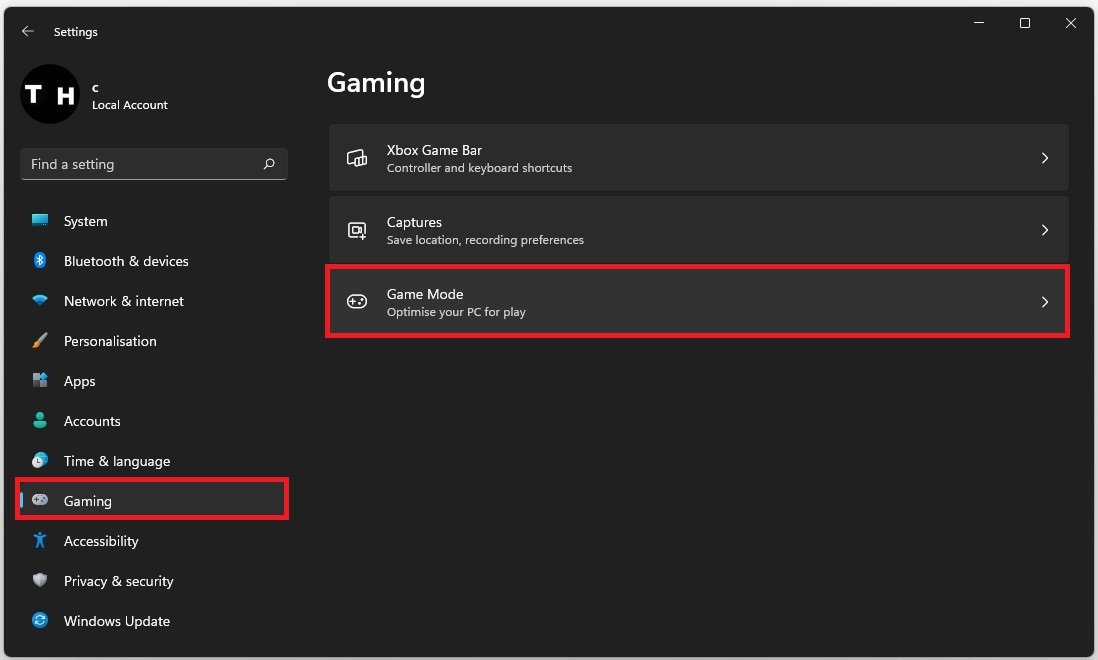Open Captures settings
1098x660 pixels.
point(698,230)
